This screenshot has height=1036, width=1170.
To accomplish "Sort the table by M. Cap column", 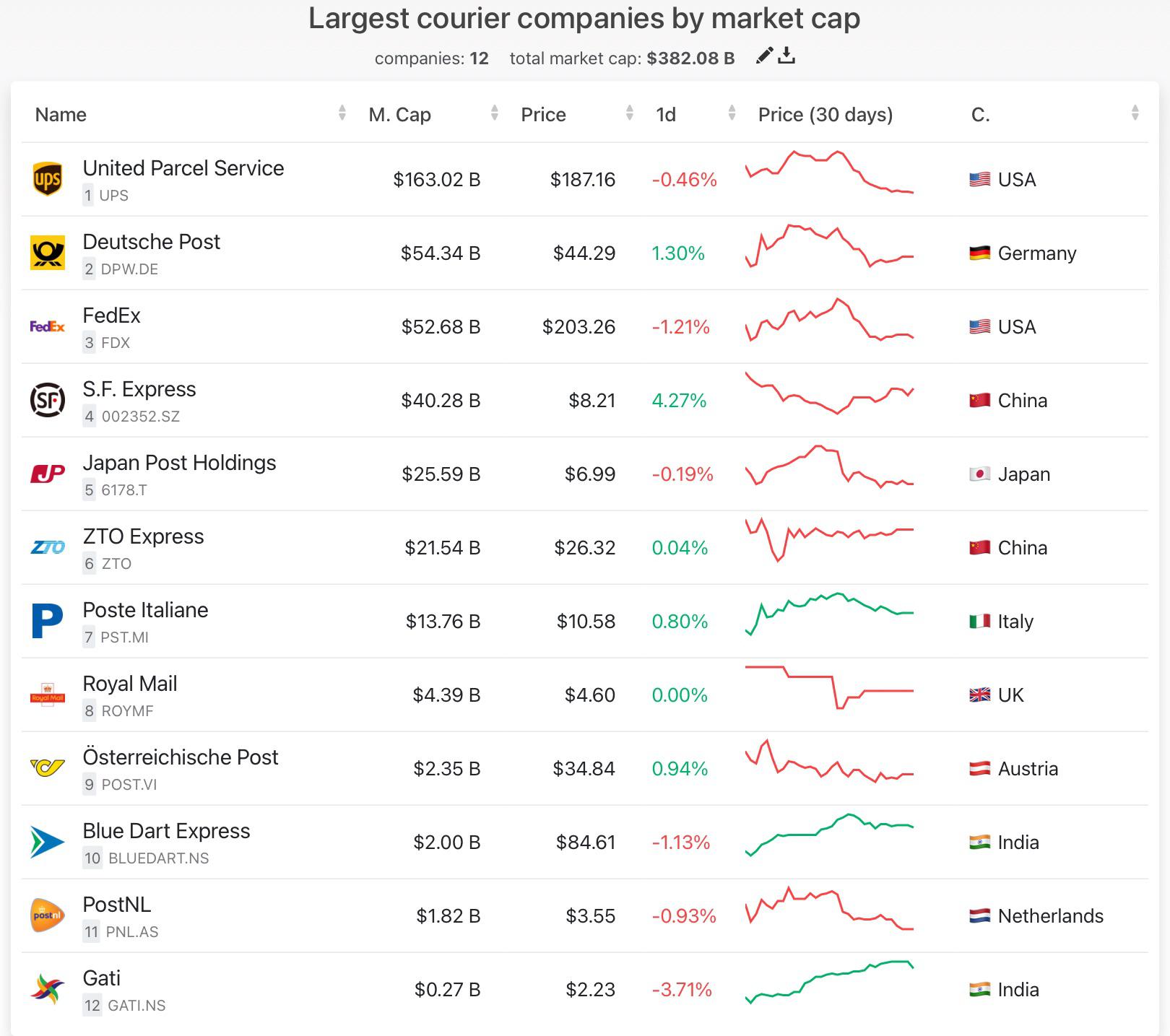I will pyautogui.click(x=399, y=114).
